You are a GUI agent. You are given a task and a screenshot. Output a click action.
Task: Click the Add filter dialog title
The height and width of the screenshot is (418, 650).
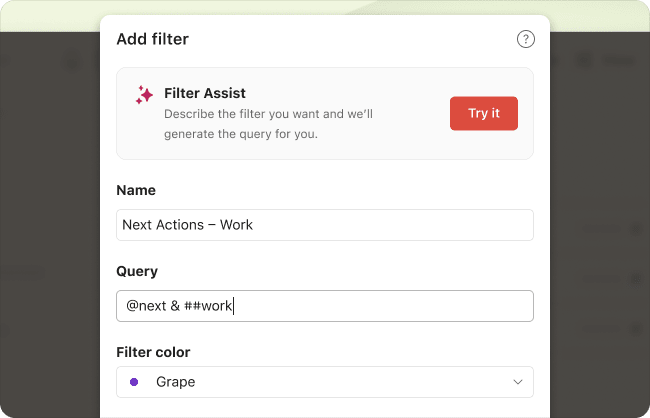tap(152, 40)
